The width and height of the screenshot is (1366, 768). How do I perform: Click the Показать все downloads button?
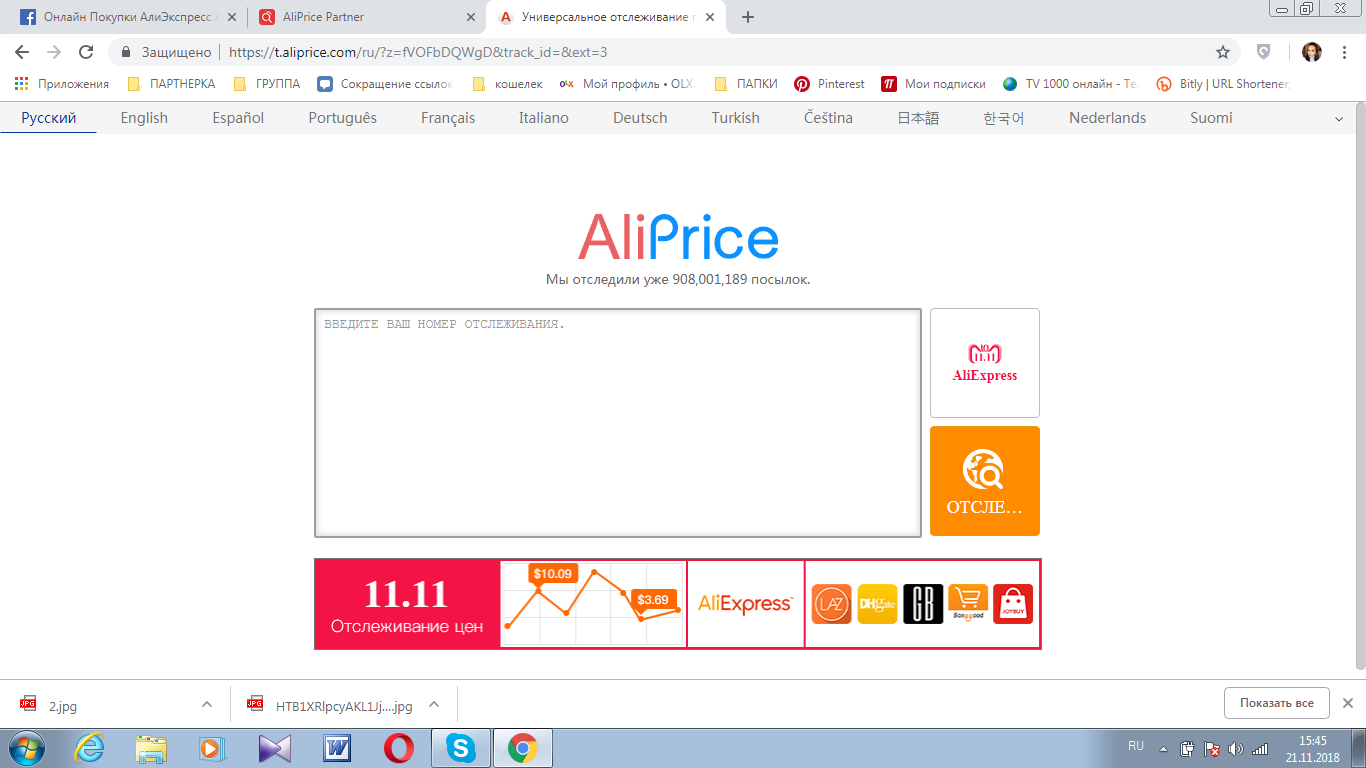point(1277,703)
